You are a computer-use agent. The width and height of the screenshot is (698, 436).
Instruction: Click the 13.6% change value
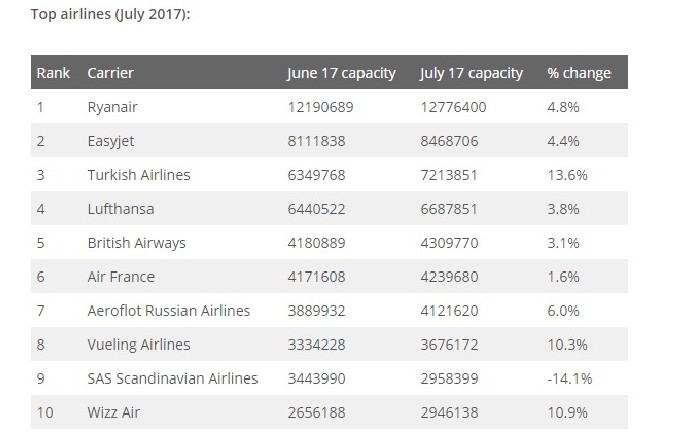coord(567,175)
